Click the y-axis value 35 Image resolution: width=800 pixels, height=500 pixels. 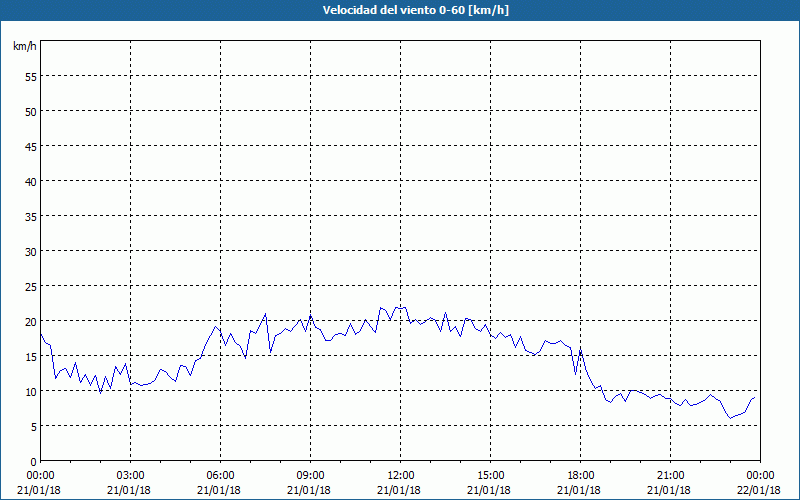[31, 217]
